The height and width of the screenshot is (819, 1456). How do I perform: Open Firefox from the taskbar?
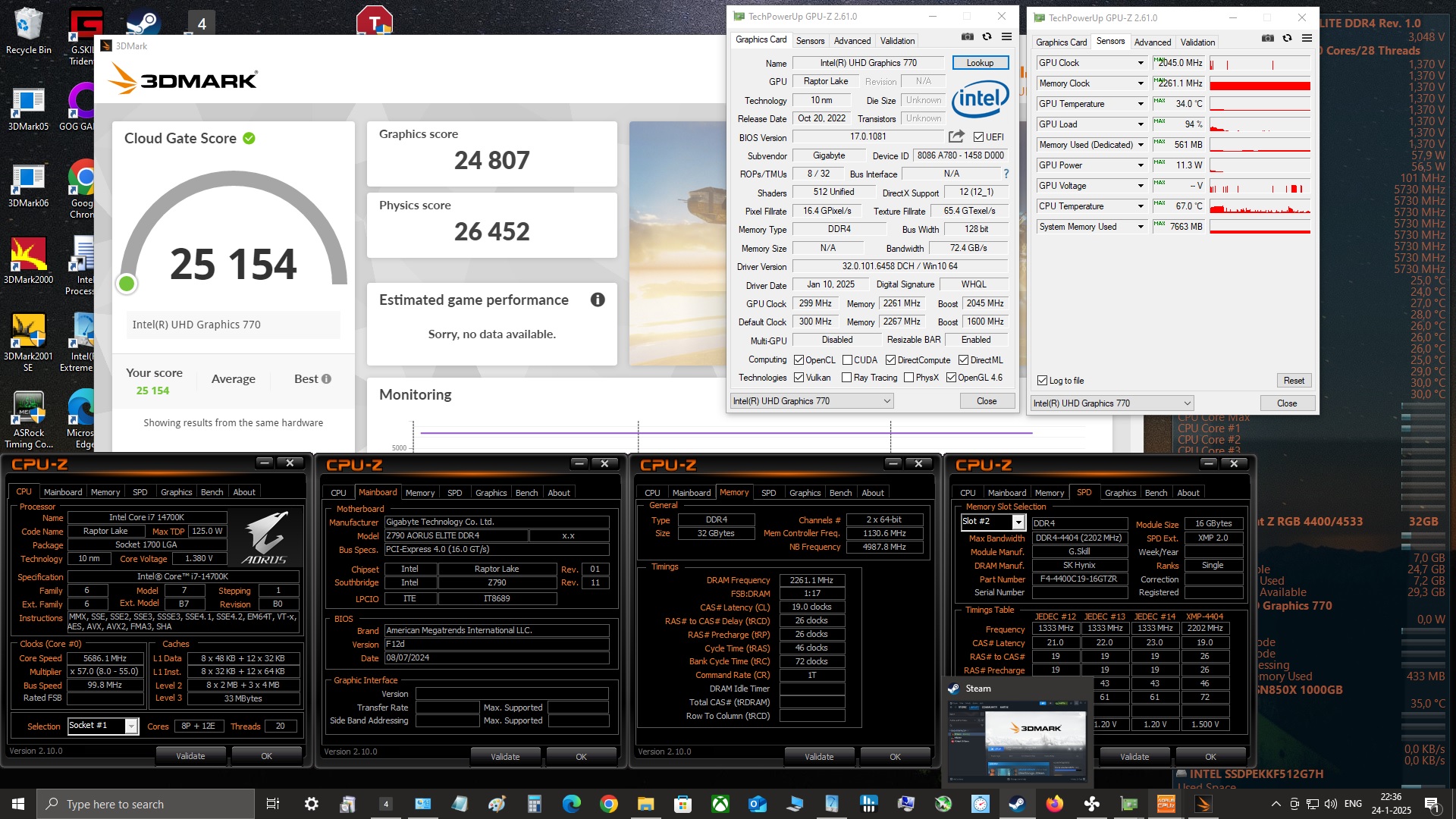[1054, 804]
